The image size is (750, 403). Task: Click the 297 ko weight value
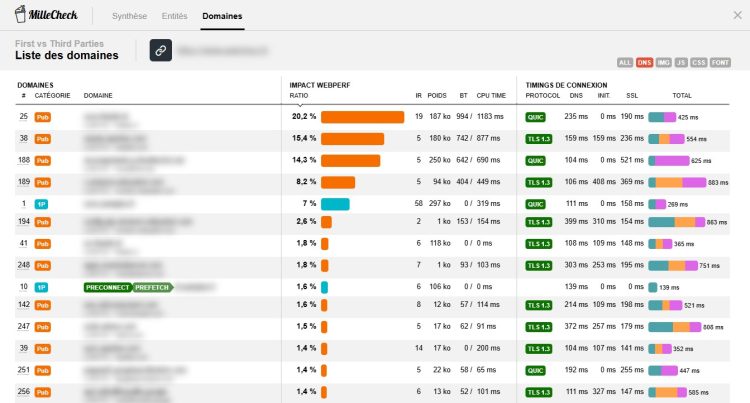point(440,203)
